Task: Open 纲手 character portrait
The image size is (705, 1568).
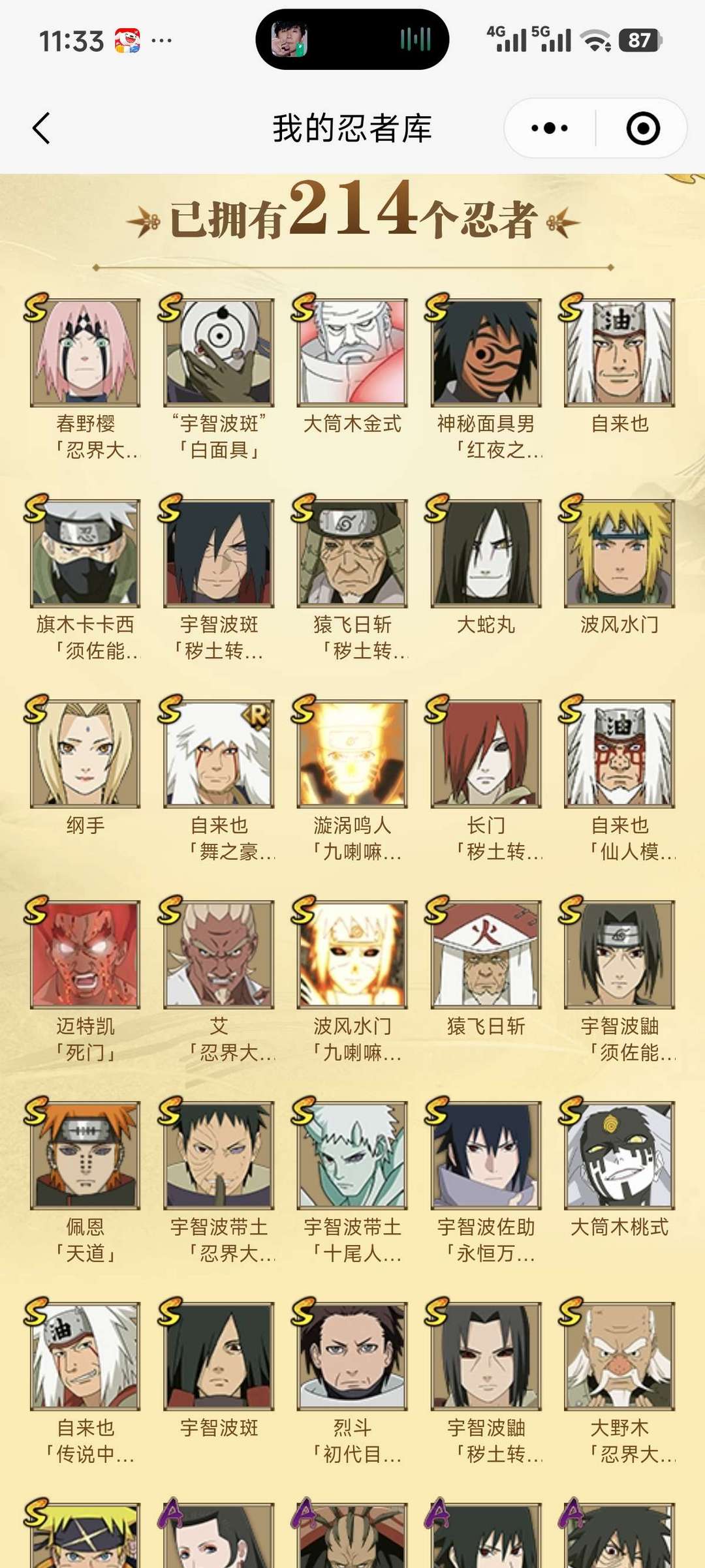Action: click(x=85, y=754)
